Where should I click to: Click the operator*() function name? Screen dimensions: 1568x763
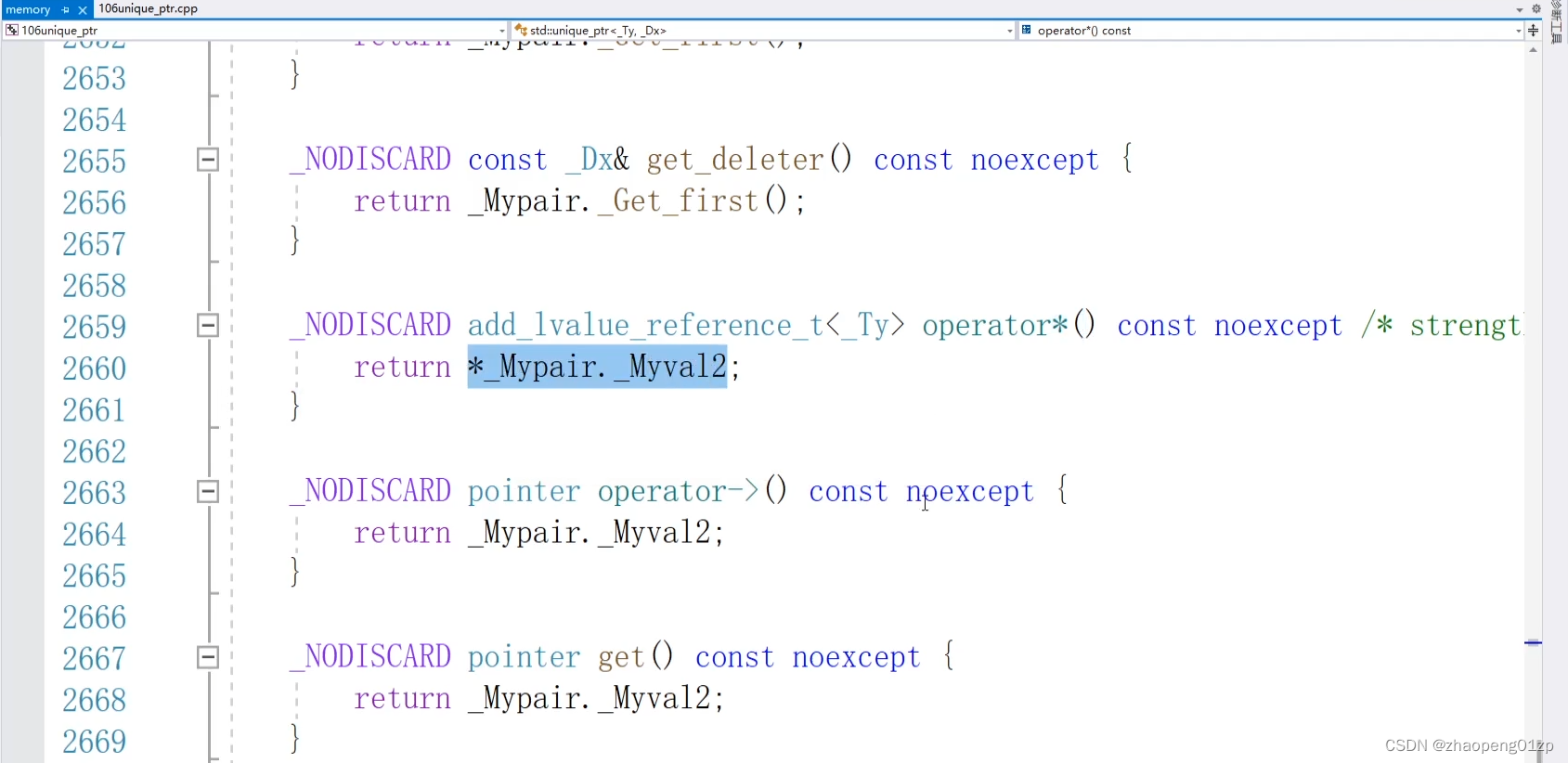pos(1009,326)
